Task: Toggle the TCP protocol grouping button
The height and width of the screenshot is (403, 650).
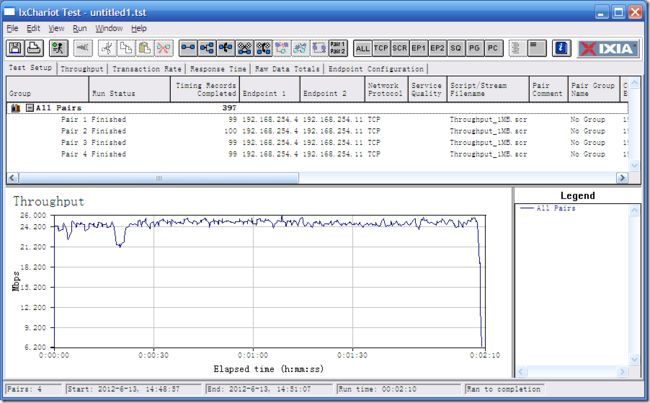Action: [x=381, y=48]
